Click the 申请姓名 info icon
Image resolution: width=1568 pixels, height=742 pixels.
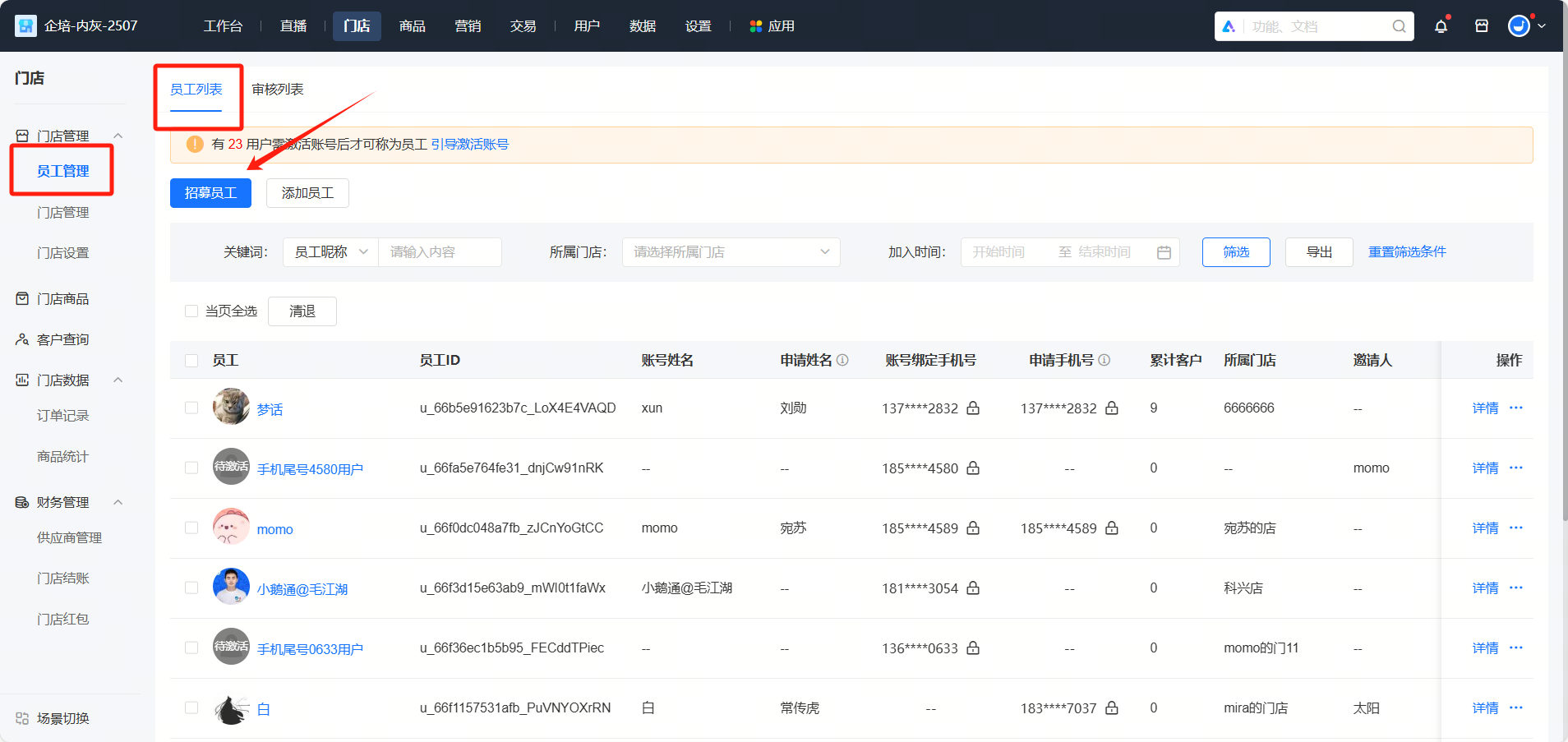click(x=842, y=360)
